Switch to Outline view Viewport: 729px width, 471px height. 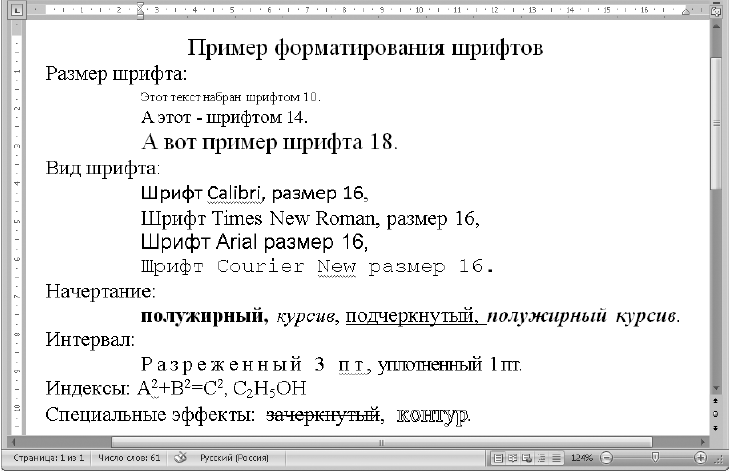tap(539, 458)
